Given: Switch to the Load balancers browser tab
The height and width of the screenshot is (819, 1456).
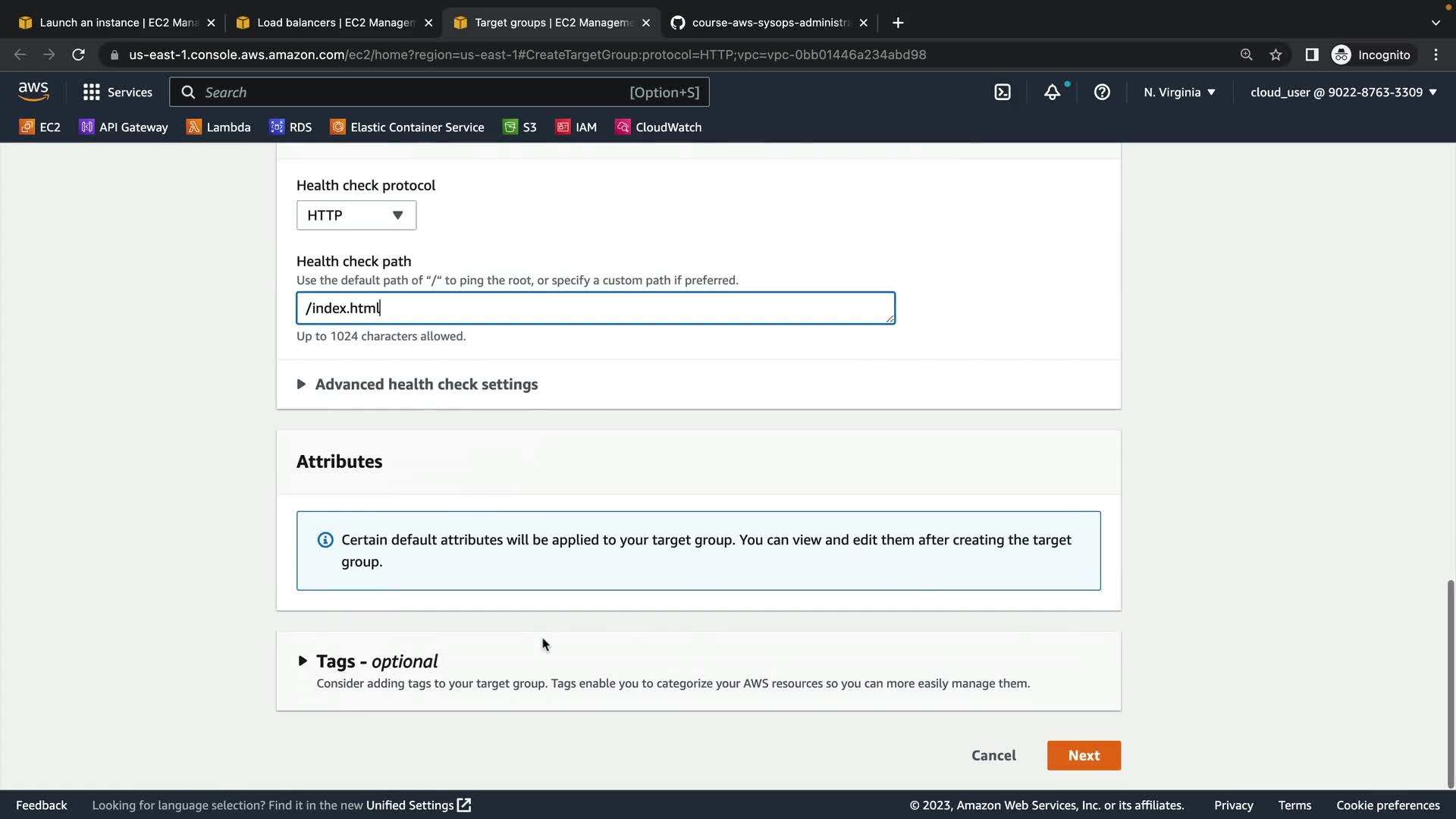Looking at the screenshot, I should coord(334,23).
